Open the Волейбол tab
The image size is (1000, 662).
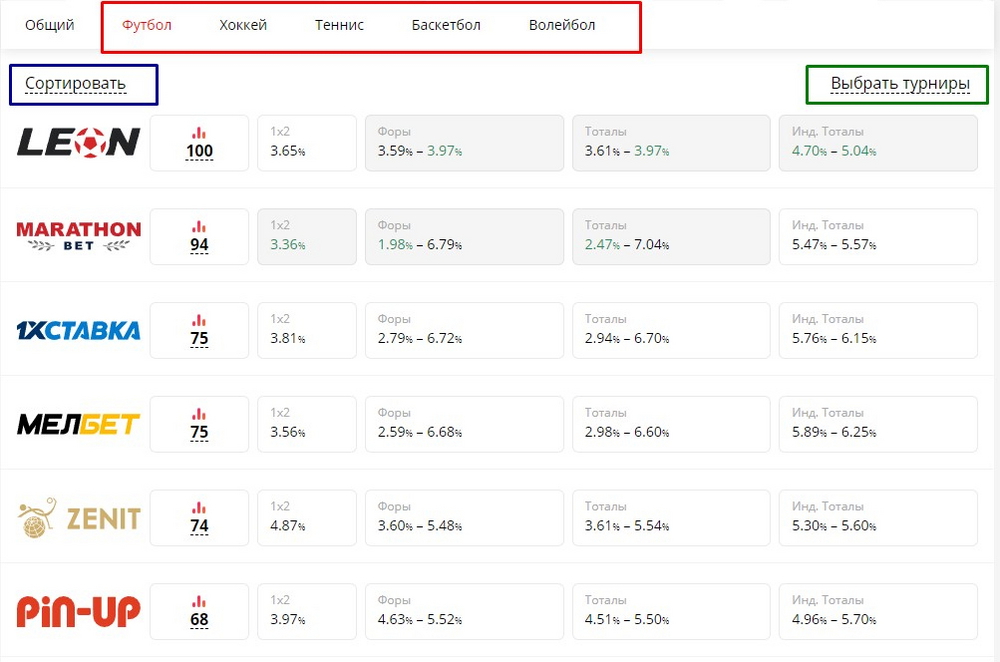coord(562,25)
